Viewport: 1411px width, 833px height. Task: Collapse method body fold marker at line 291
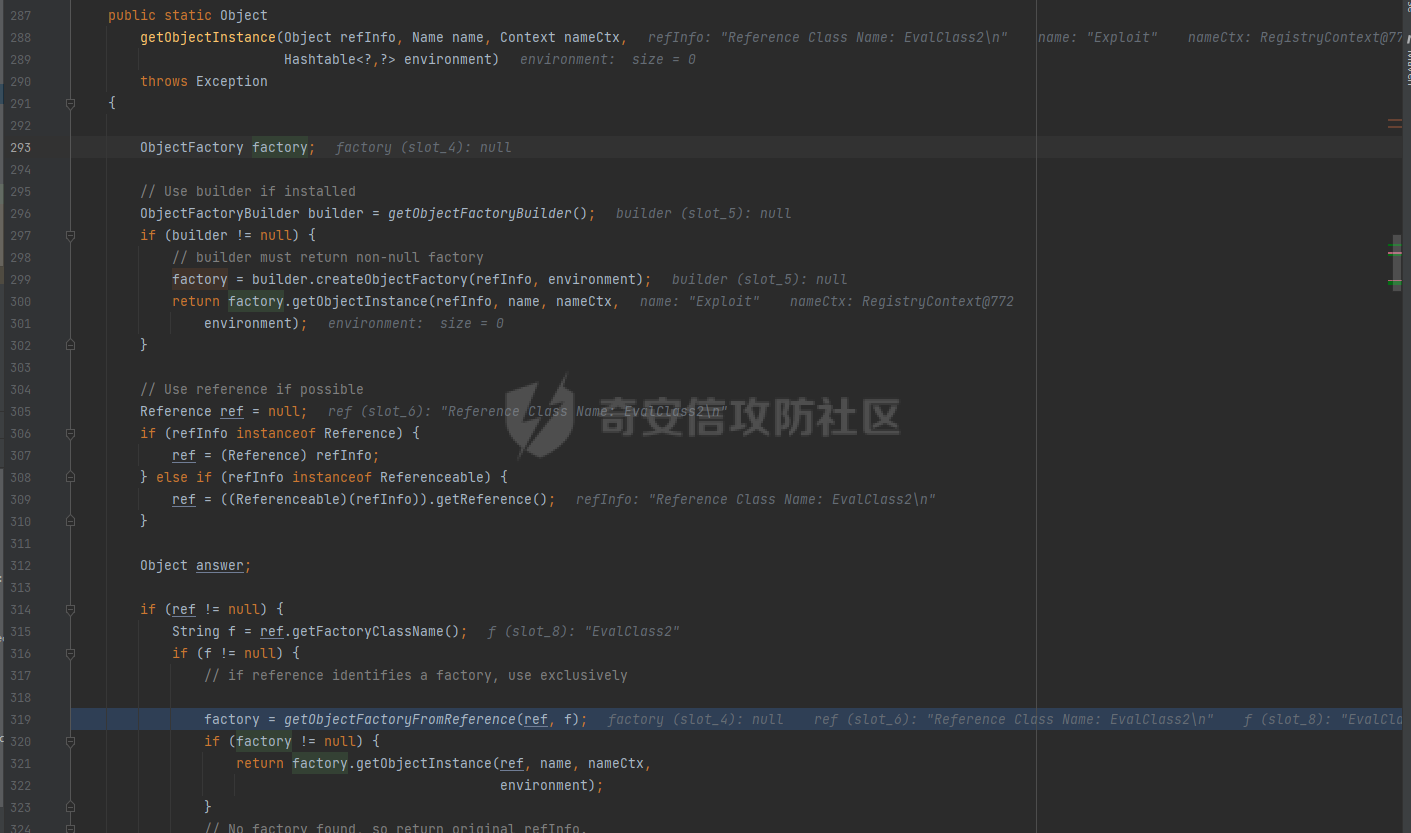70,103
